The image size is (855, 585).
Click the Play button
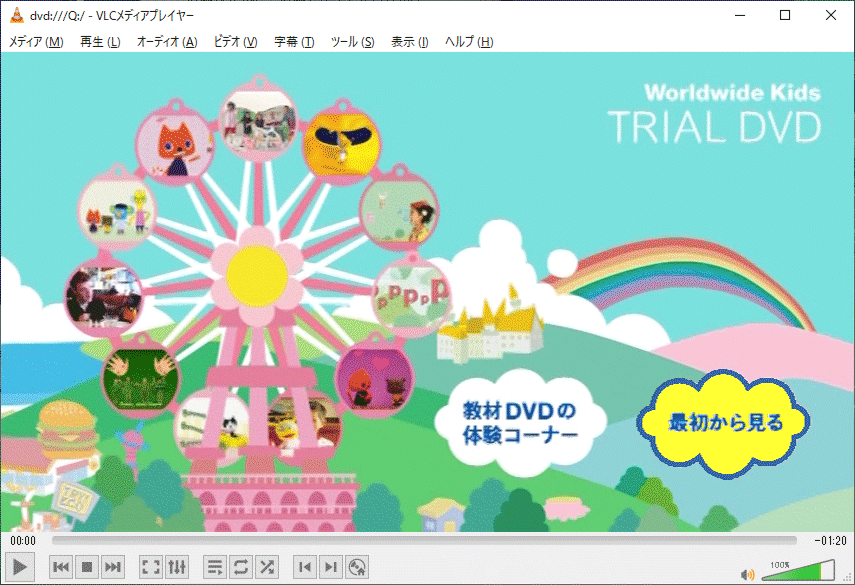(x=20, y=567)
